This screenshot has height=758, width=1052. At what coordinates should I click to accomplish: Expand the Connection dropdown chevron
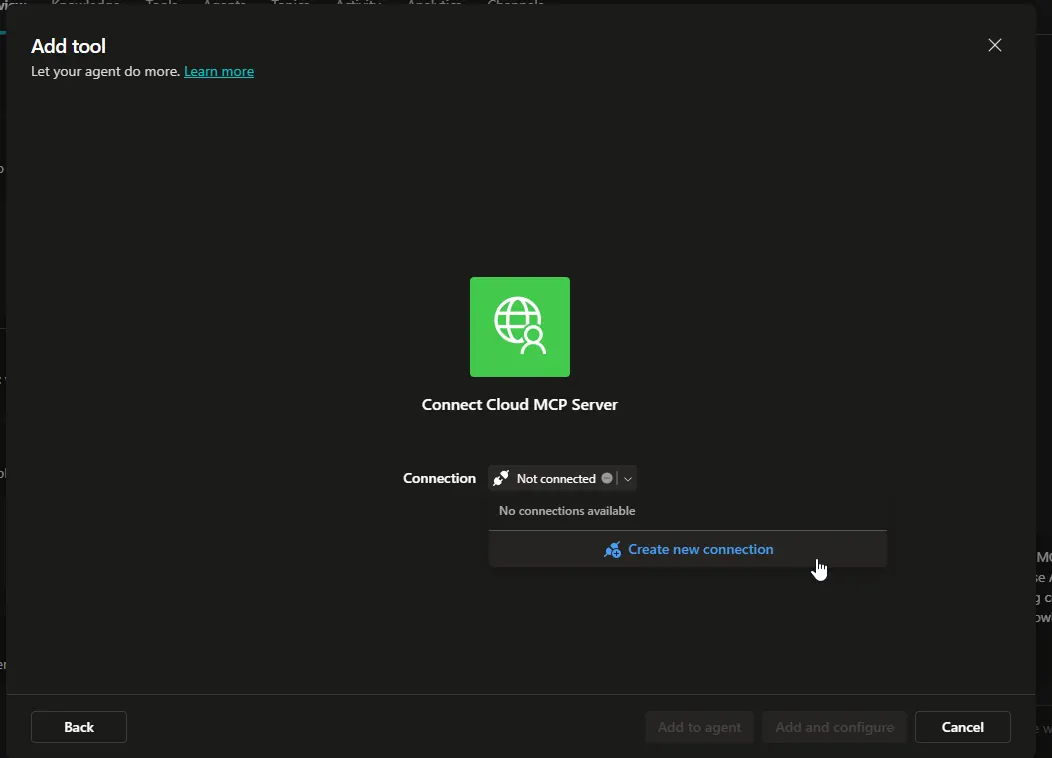click(628, 478)
